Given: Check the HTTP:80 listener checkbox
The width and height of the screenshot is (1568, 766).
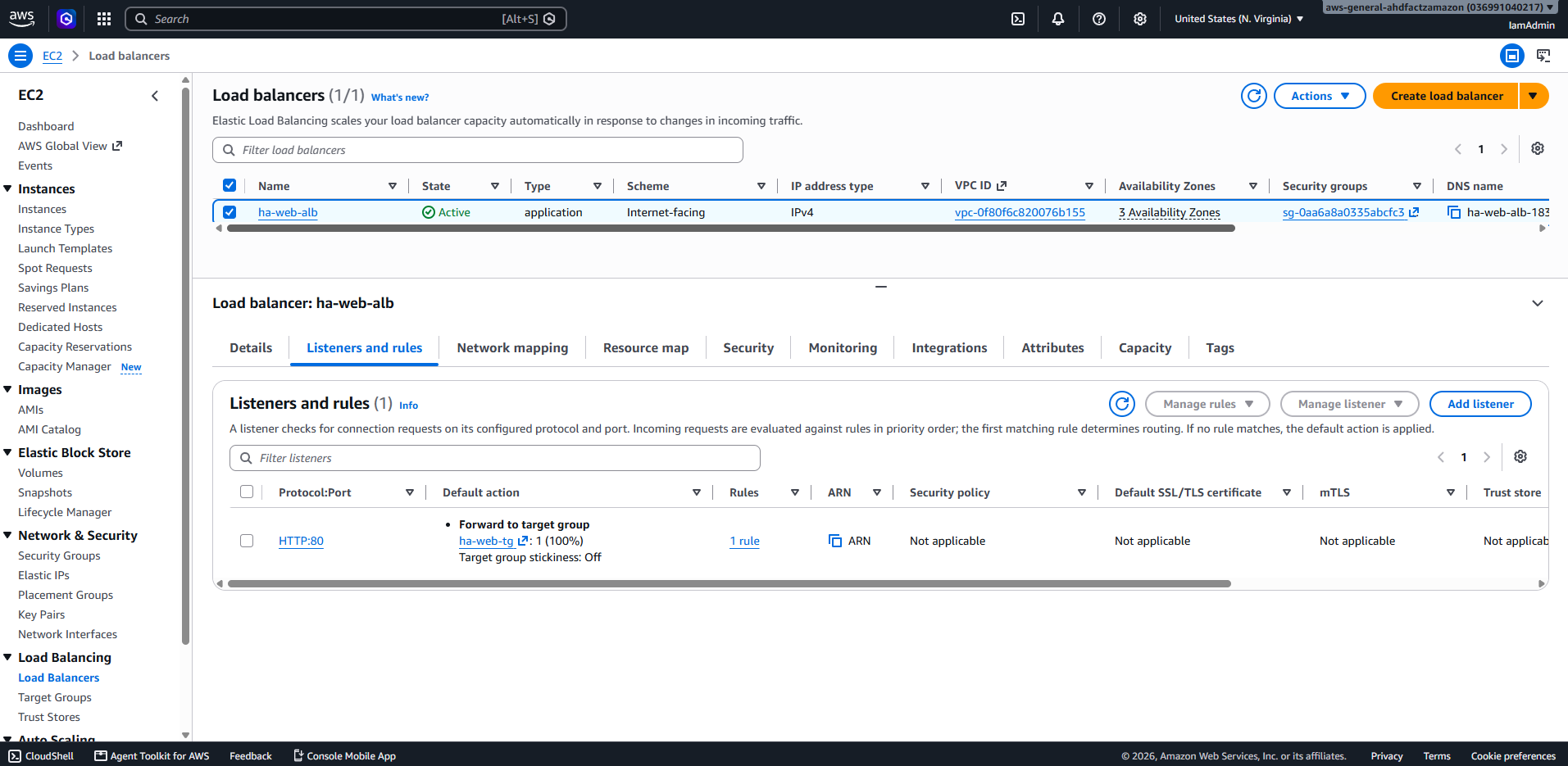Looking at the screenshot, I should (x=247, y=541).
